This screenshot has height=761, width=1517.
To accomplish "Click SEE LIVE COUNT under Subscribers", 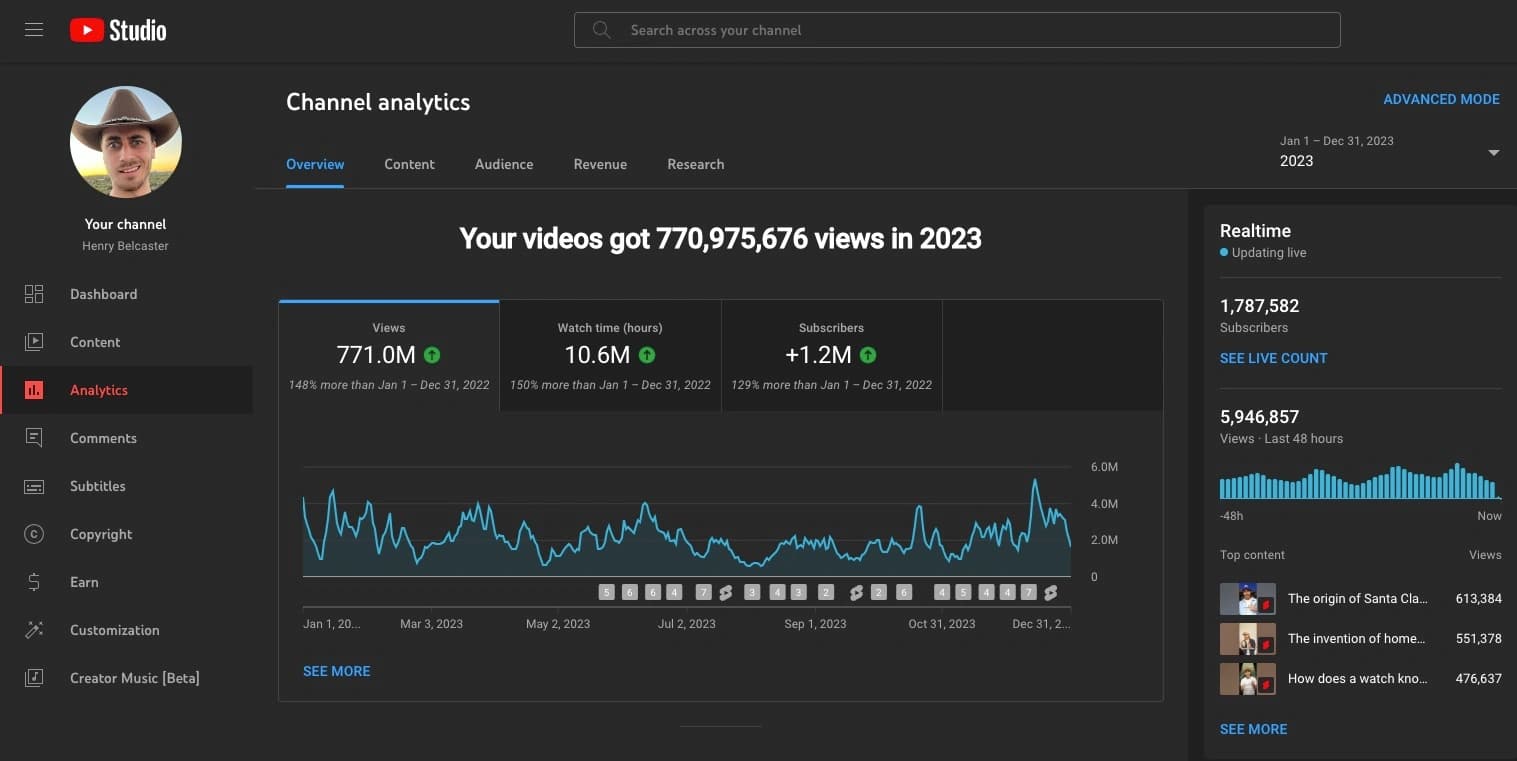I will 1273,358.
